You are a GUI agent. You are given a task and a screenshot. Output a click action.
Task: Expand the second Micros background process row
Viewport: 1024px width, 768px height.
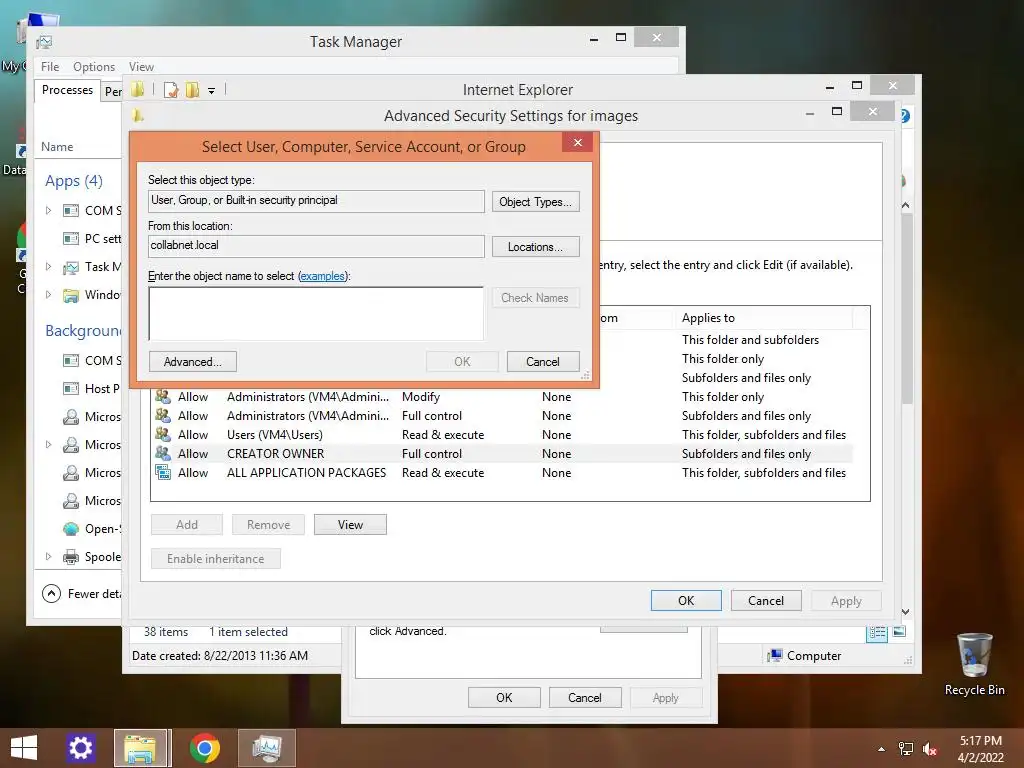coord(48,444)
